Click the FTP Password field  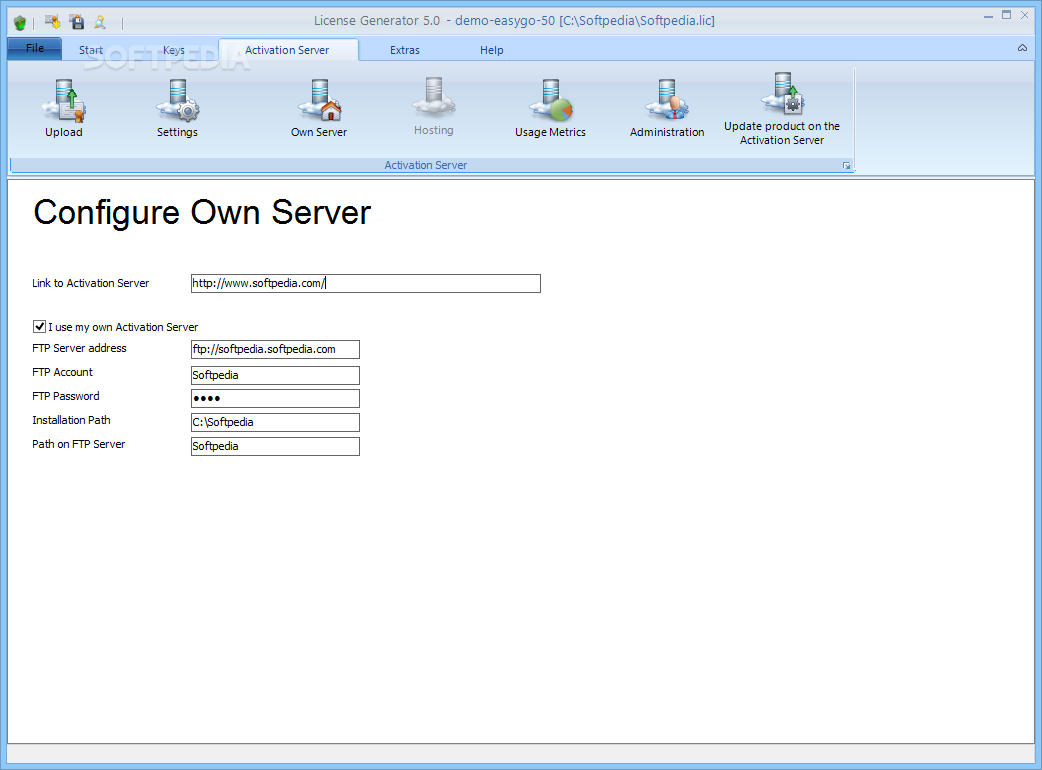[x=275, y=399]
